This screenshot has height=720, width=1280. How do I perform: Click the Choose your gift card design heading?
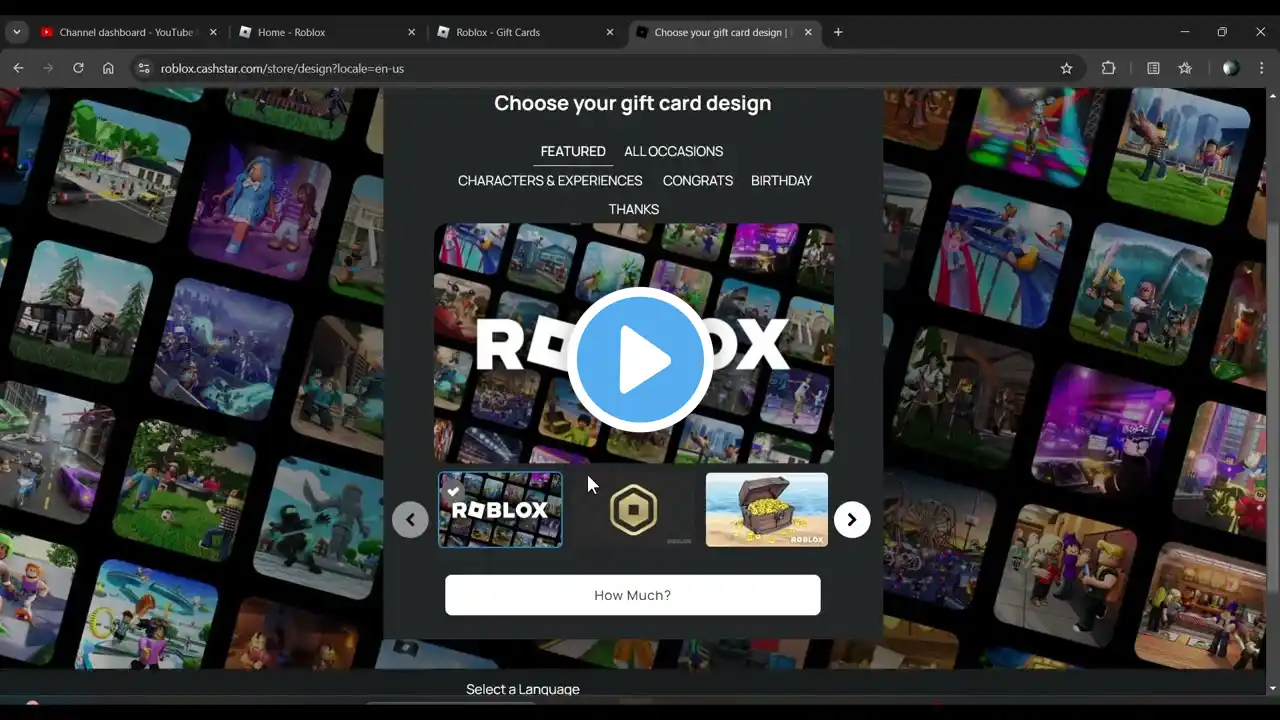pyautogui.click(x=633, y=103)
